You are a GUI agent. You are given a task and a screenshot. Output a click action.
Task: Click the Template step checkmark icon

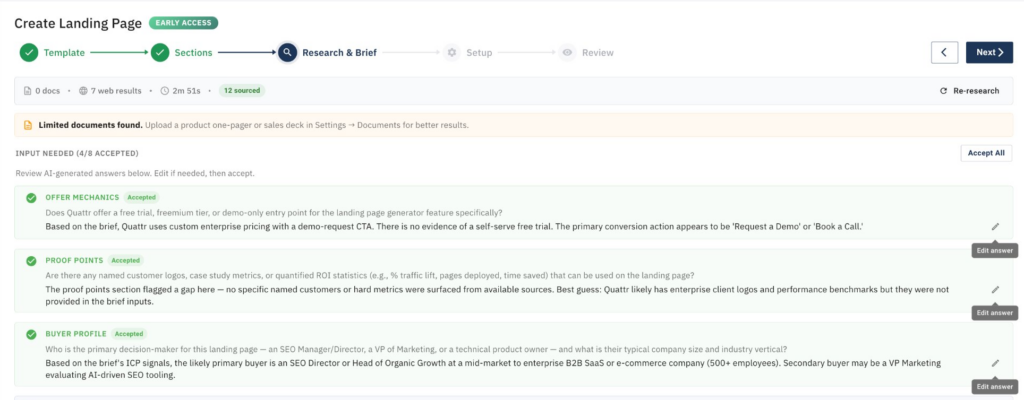29,52
